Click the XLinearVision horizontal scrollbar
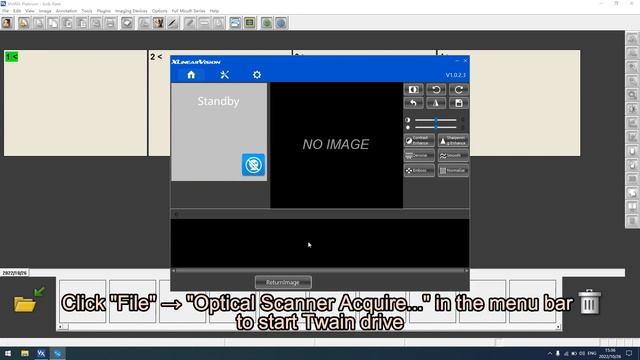640x360 pixels. (x=320, y=271)
